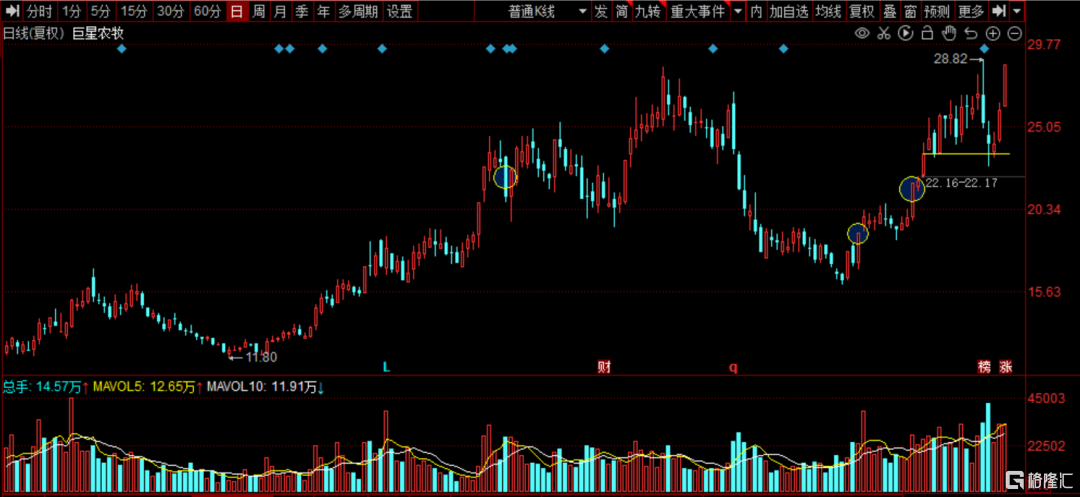1080x497 pixels.
Task: Click the 29.77 price axis value
Action: click(1043, 44)
